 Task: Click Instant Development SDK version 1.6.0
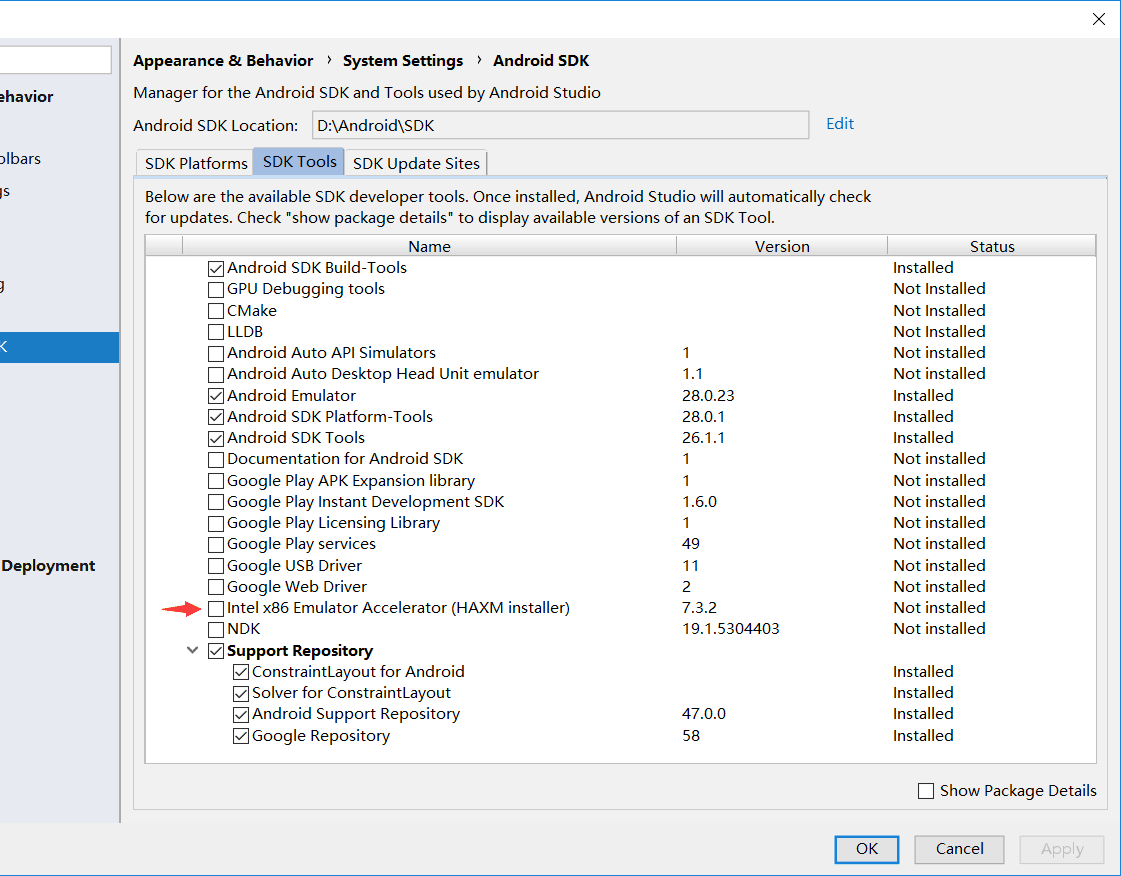pos(699,501)
